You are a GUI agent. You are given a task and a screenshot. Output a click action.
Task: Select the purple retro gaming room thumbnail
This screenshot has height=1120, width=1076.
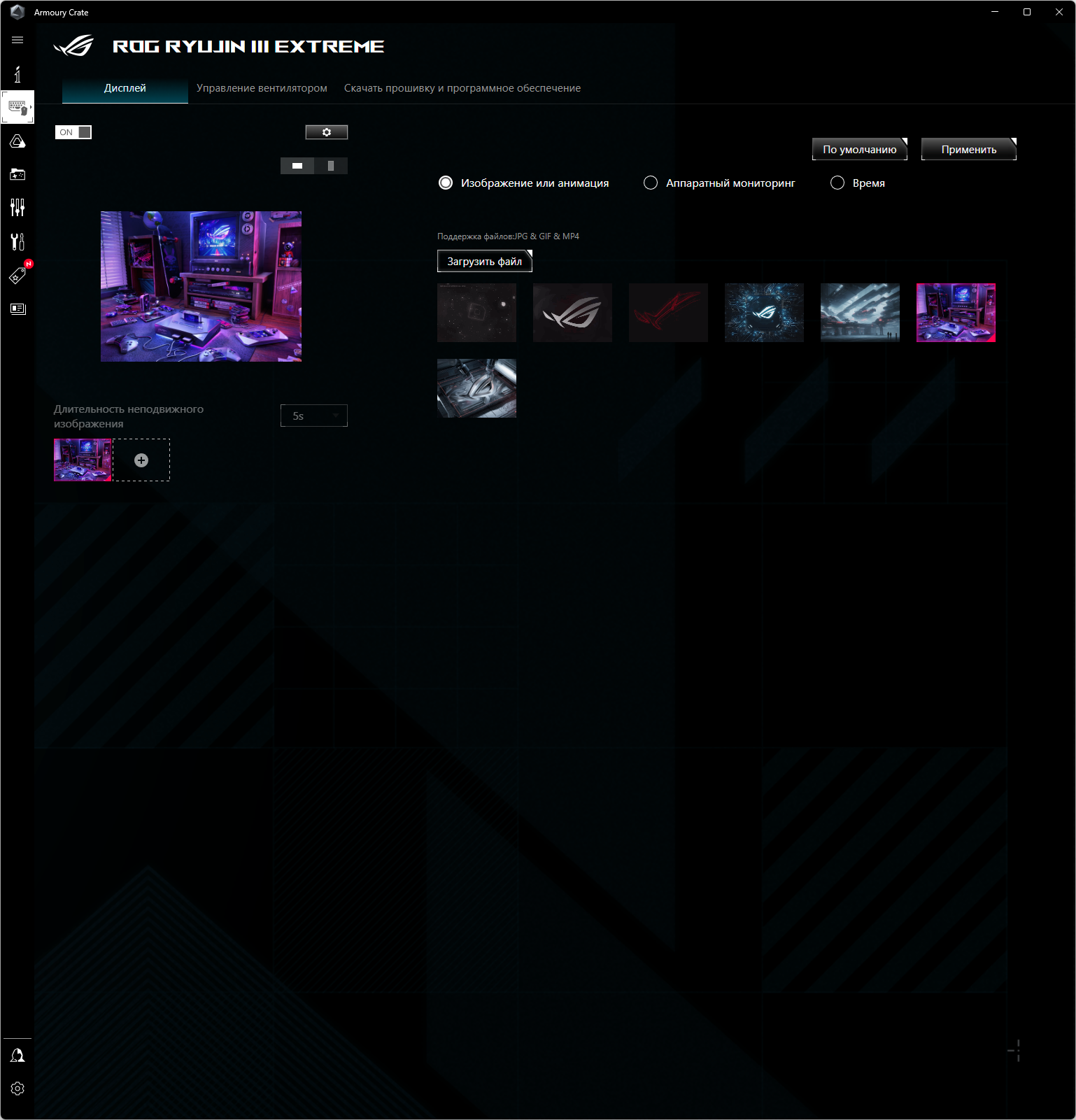click(x=956, y=313)
